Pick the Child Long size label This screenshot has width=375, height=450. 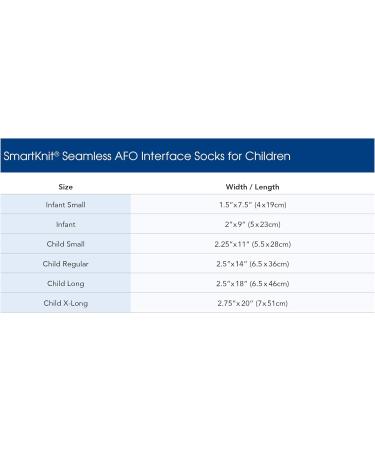66,284
